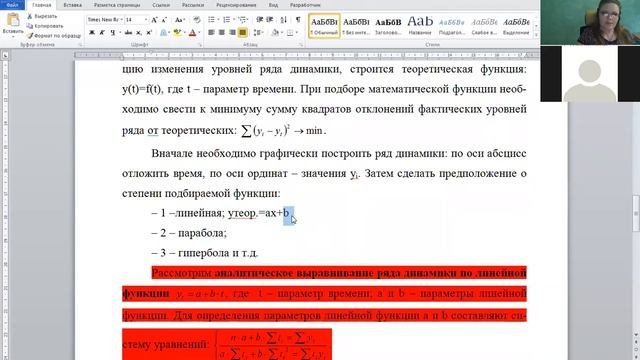The width and height of the screenshot is (640, 360).
Task: Shrink the font size with the shrink font icon
Action: 164,20
